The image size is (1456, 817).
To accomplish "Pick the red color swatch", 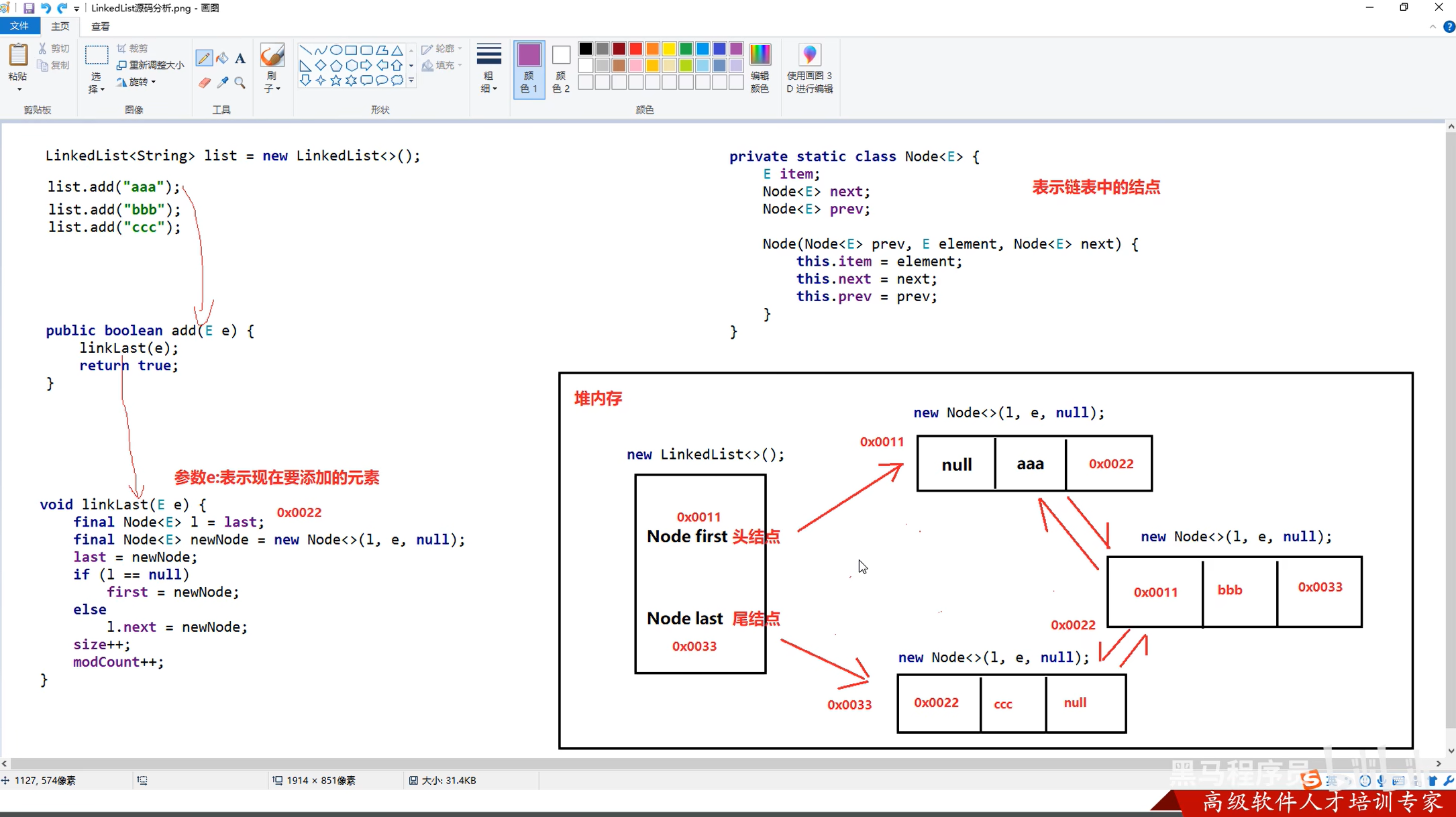I will 635,49.
